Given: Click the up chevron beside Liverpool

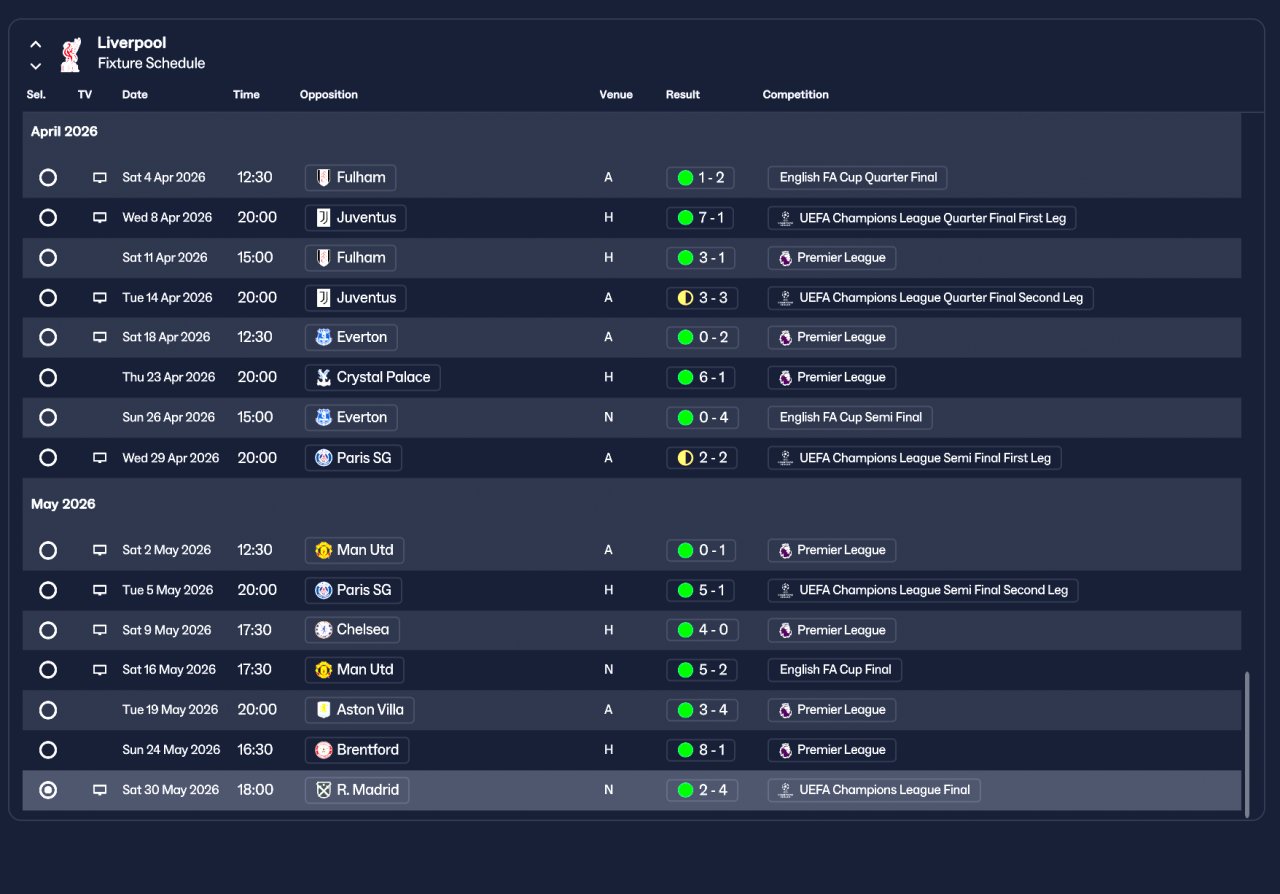Looking at the screenshot, I should click(36, 44).
